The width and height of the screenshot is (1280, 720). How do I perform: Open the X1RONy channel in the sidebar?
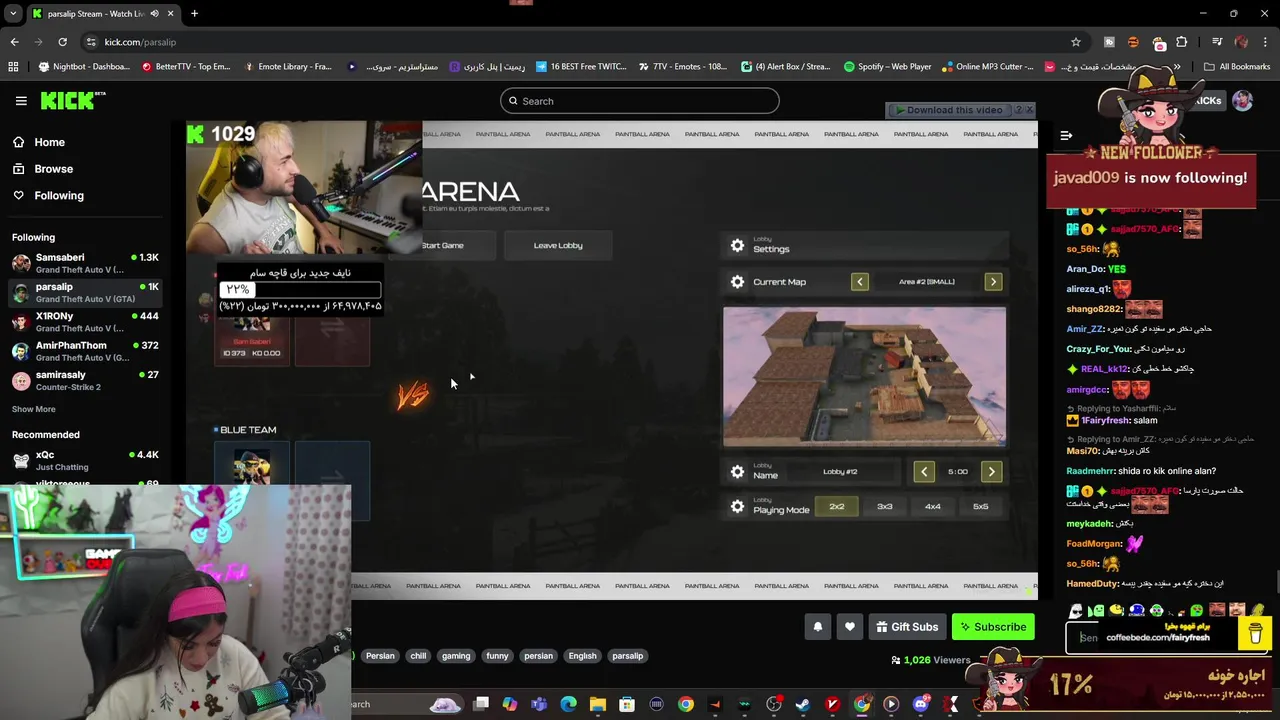pyautogui.click(x=85, y=321)
